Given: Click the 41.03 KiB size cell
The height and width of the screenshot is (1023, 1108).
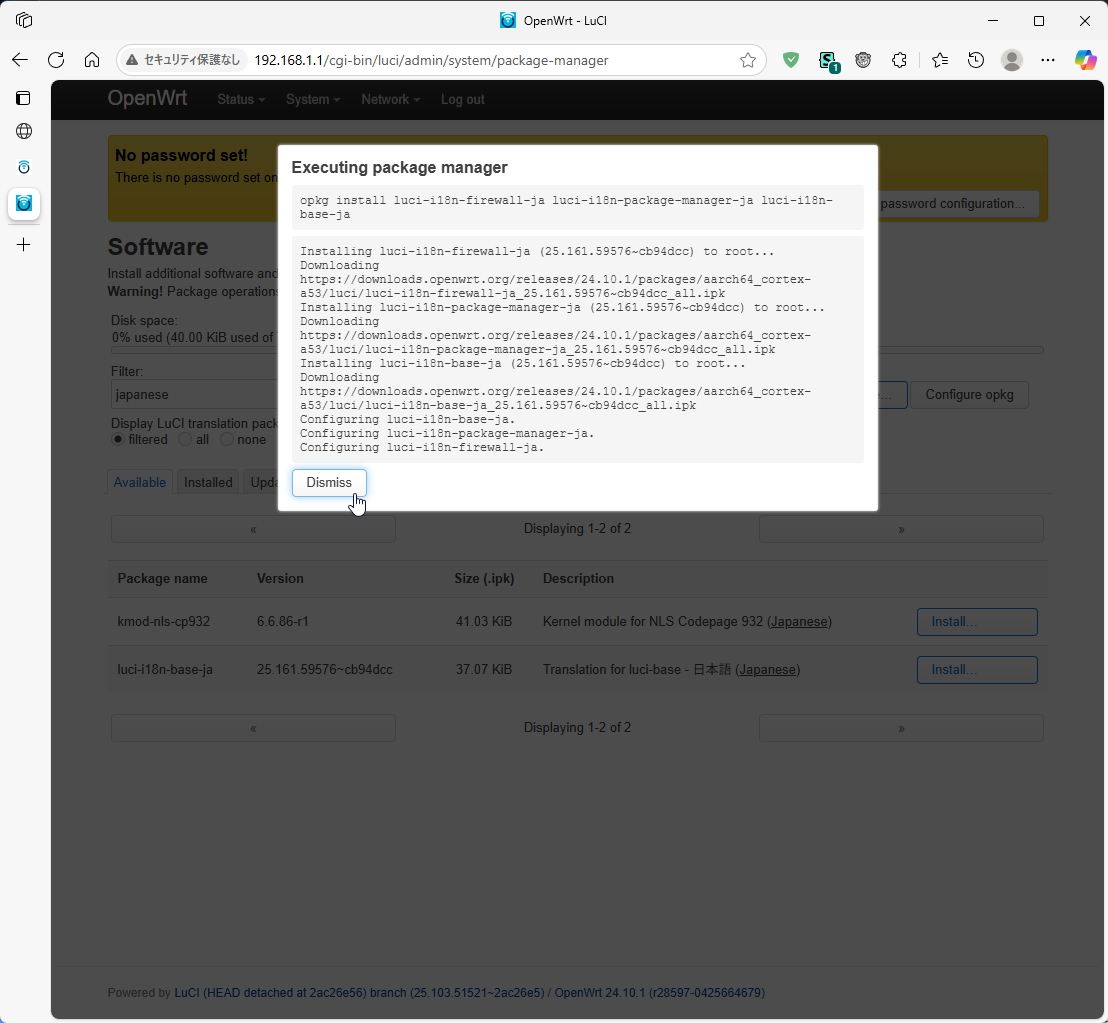Looking at the screenshot, I should [483, 622].
